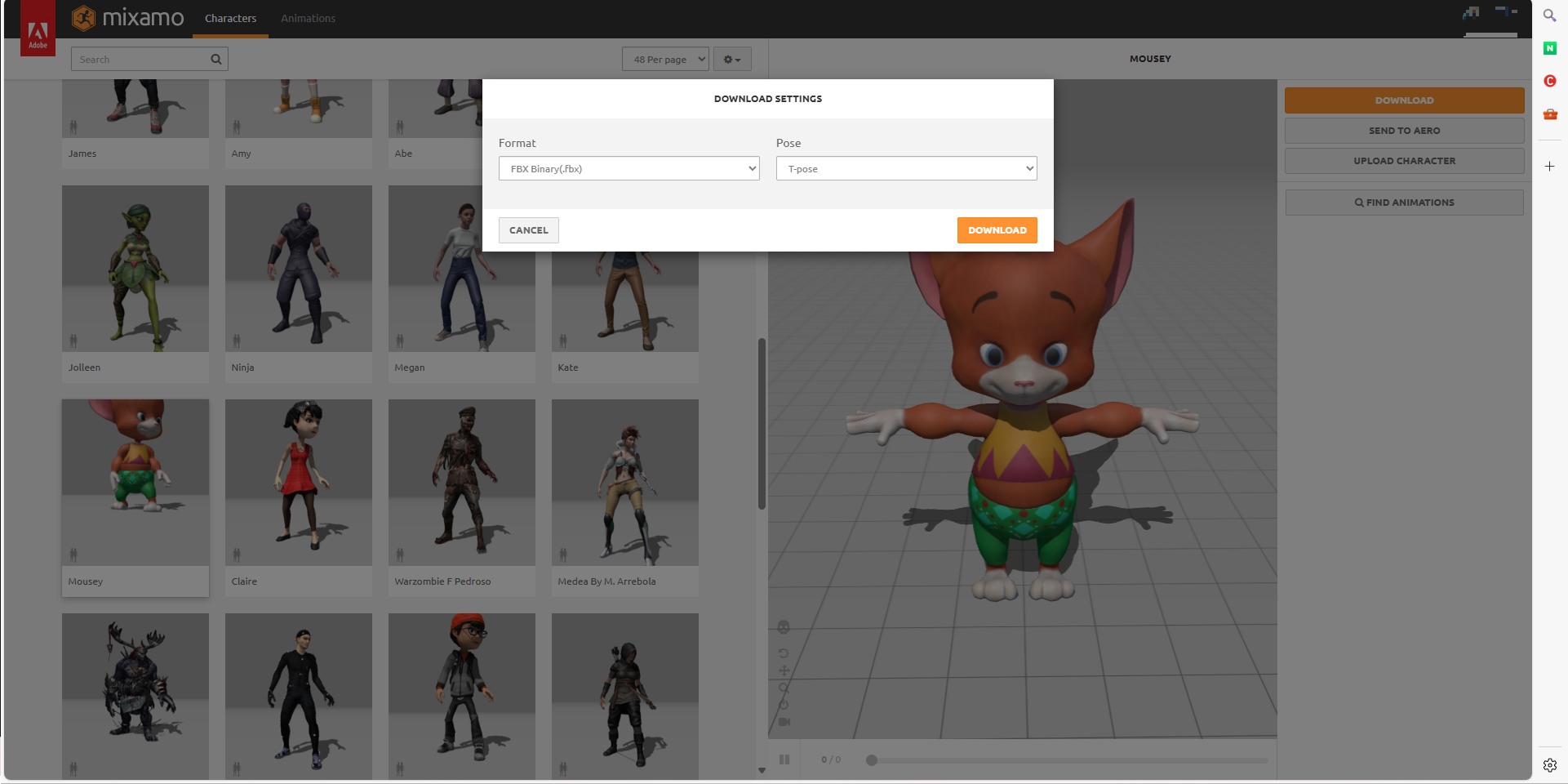The height and width of the screenshot is (784, 1568).
Task: Click the search magnifier in Search field
Action: (216, 59)
